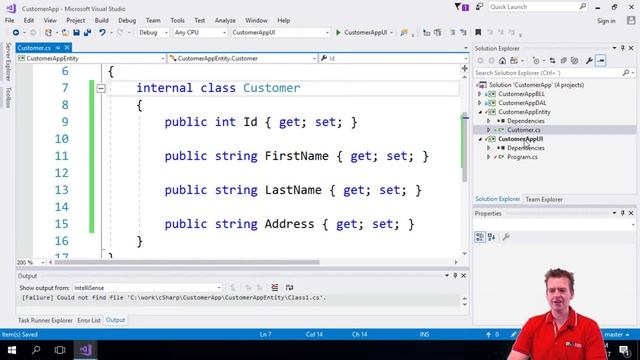The width and height of the screenshot is (640, 360).
Task: Open the Toolbox side tab
Action: 8,97
